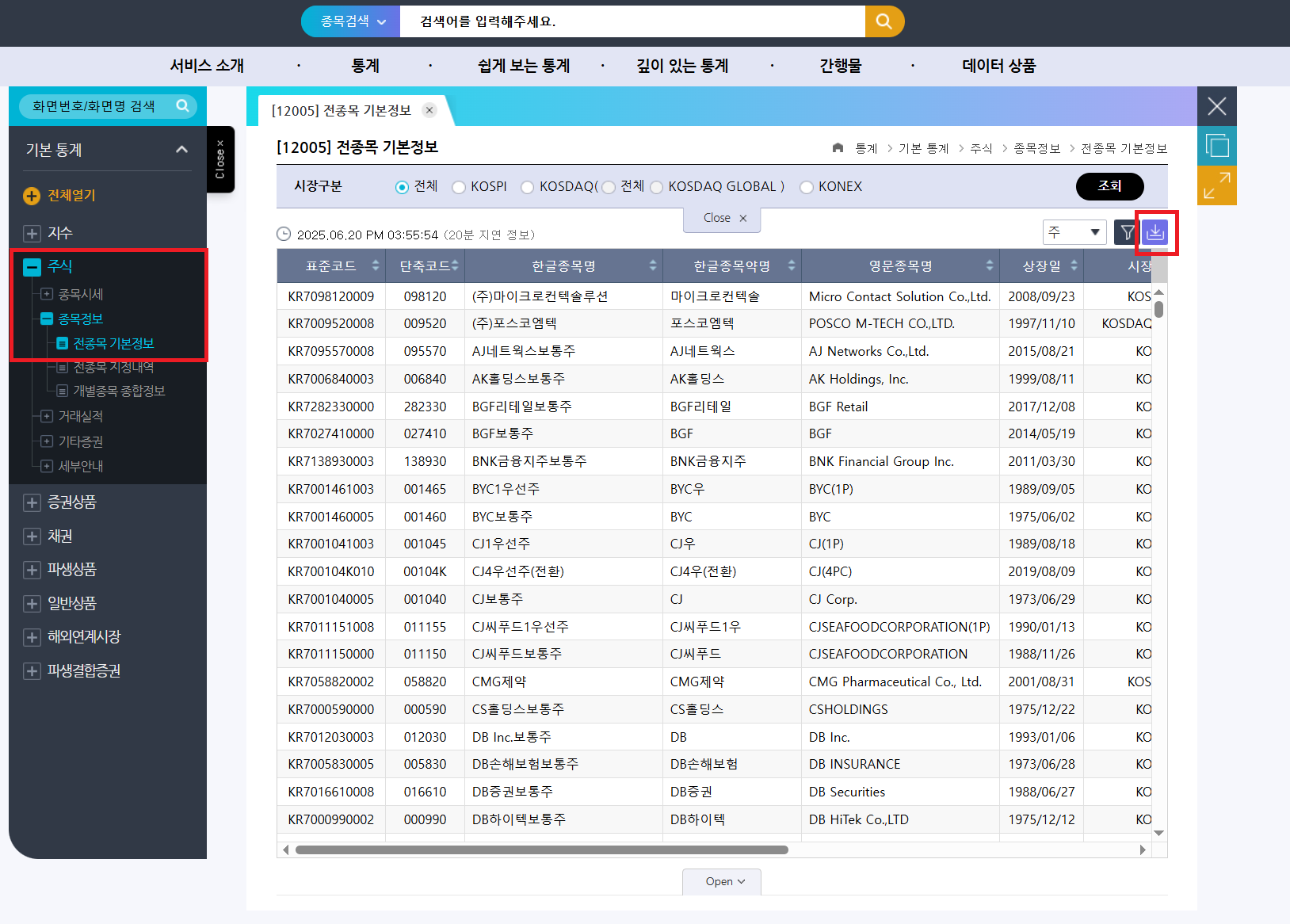Click the horizontal scroll left arrow
Screen dimensions: 1290x924
coord(286,850)
